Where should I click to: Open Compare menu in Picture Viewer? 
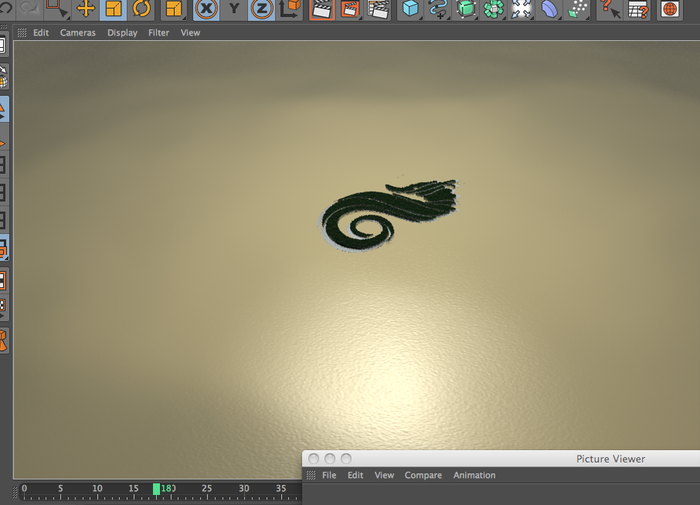423,475
